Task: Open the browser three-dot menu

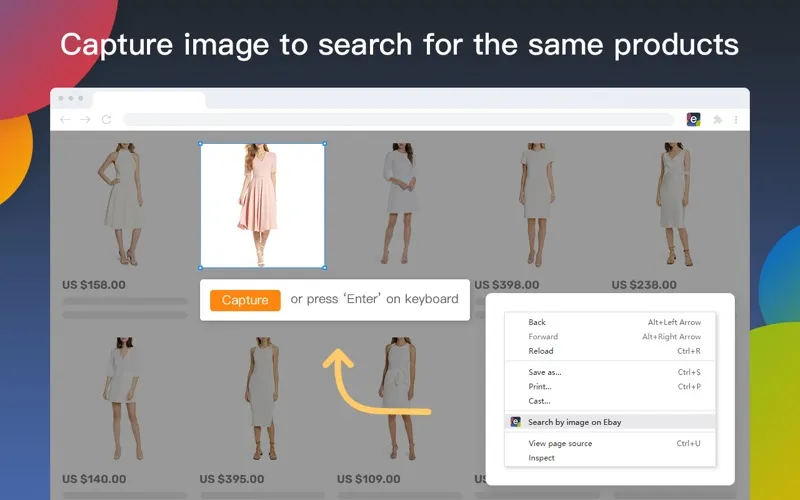Action: click(736, 119)
